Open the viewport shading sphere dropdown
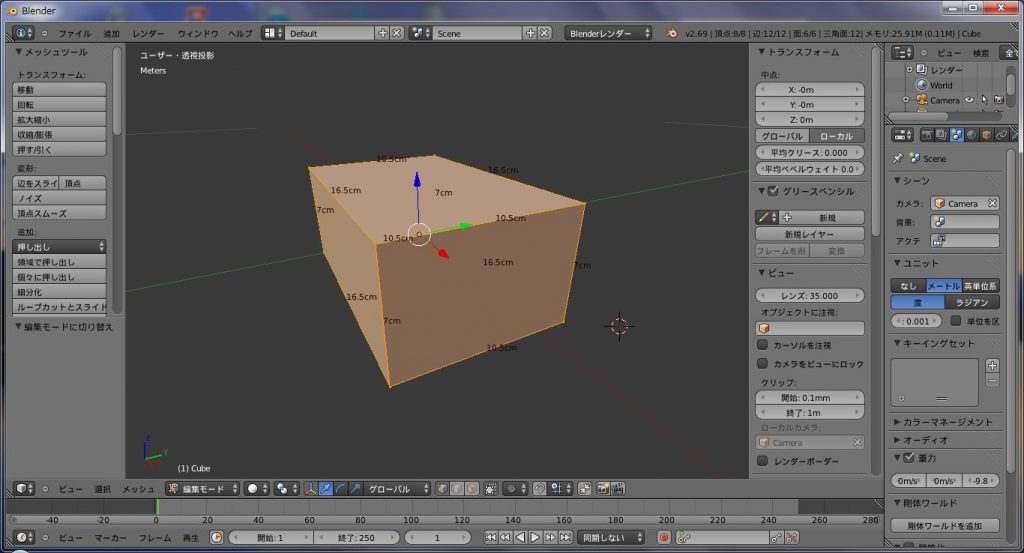Image resolution: width=1024 pixels, height=553 pixels. tap(257, 488)
